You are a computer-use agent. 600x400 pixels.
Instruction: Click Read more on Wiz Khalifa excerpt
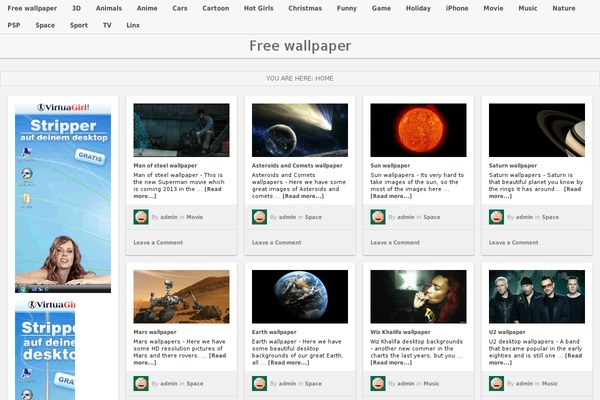391,362
